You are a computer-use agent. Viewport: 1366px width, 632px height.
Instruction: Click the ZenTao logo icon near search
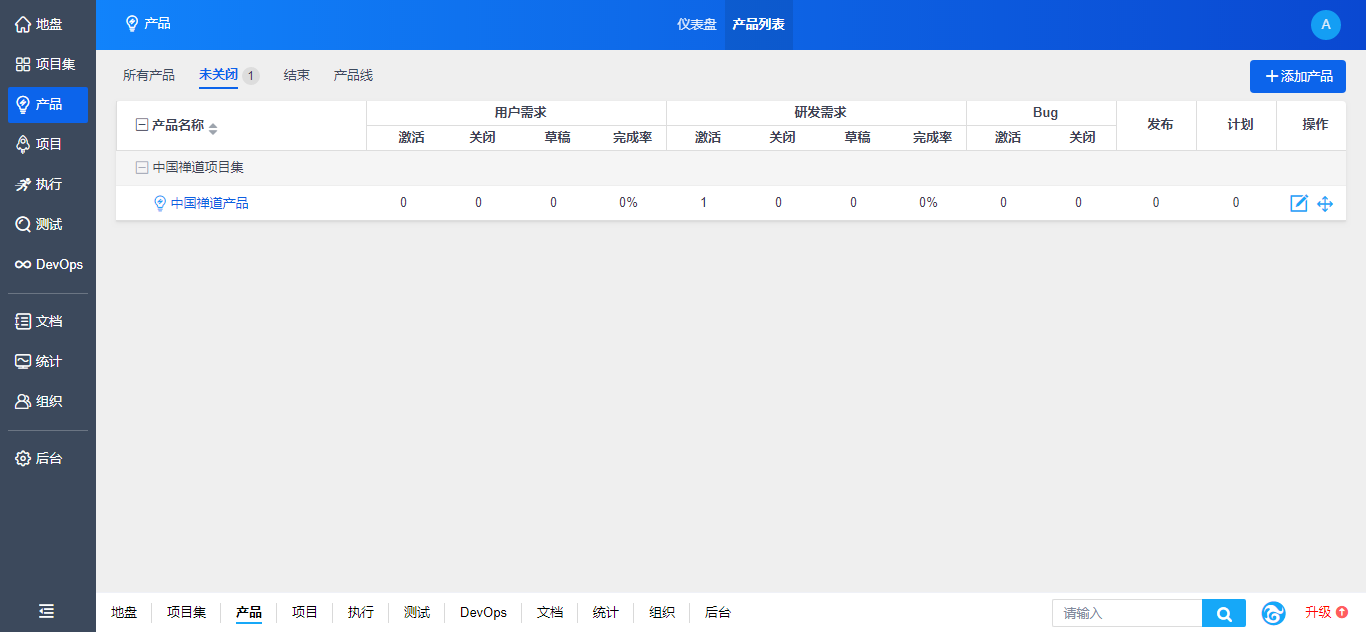pos(1273,613)
